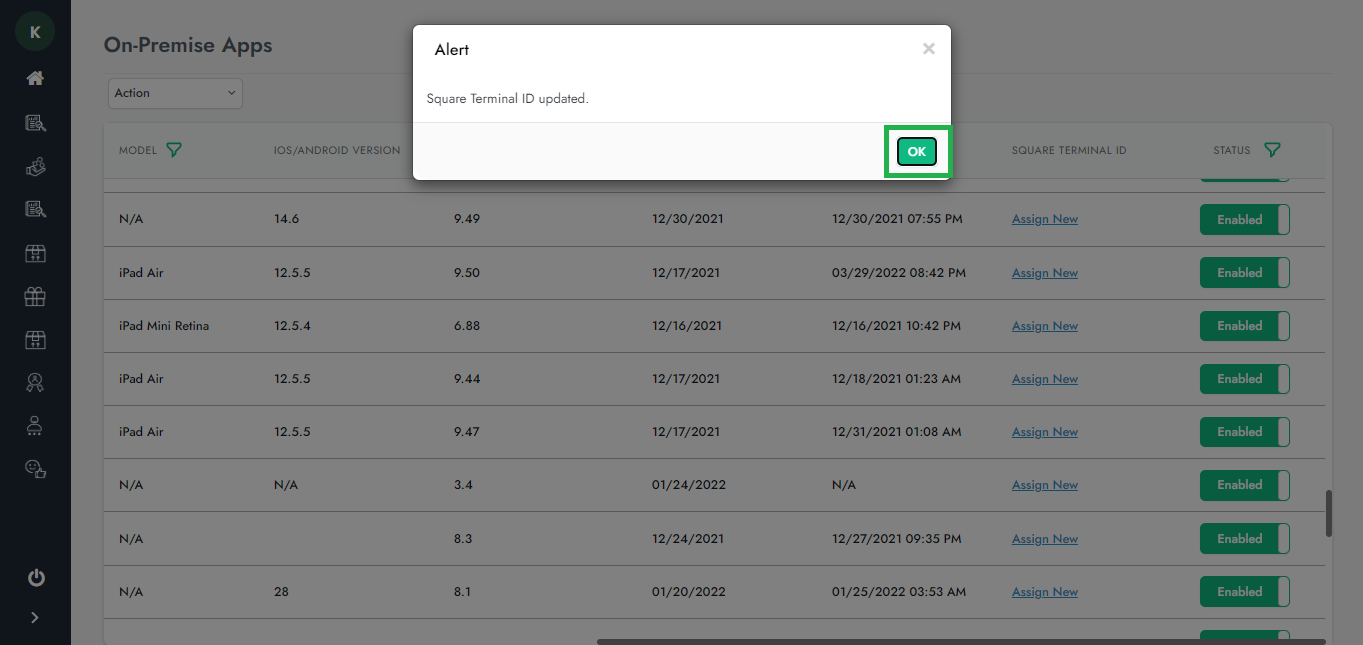Open the gift box icon in sidebar

(x=35, y=296)
